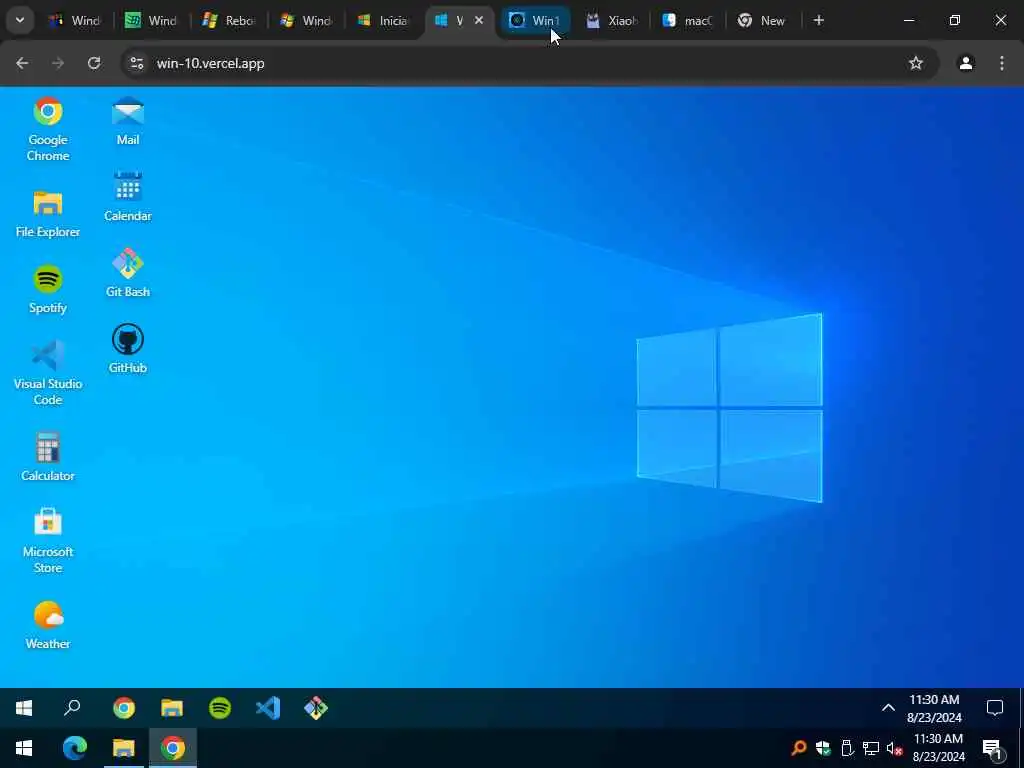Click the real Windows Start button
Viewport: 1024px width, 768px height.
tap(24, 748)
